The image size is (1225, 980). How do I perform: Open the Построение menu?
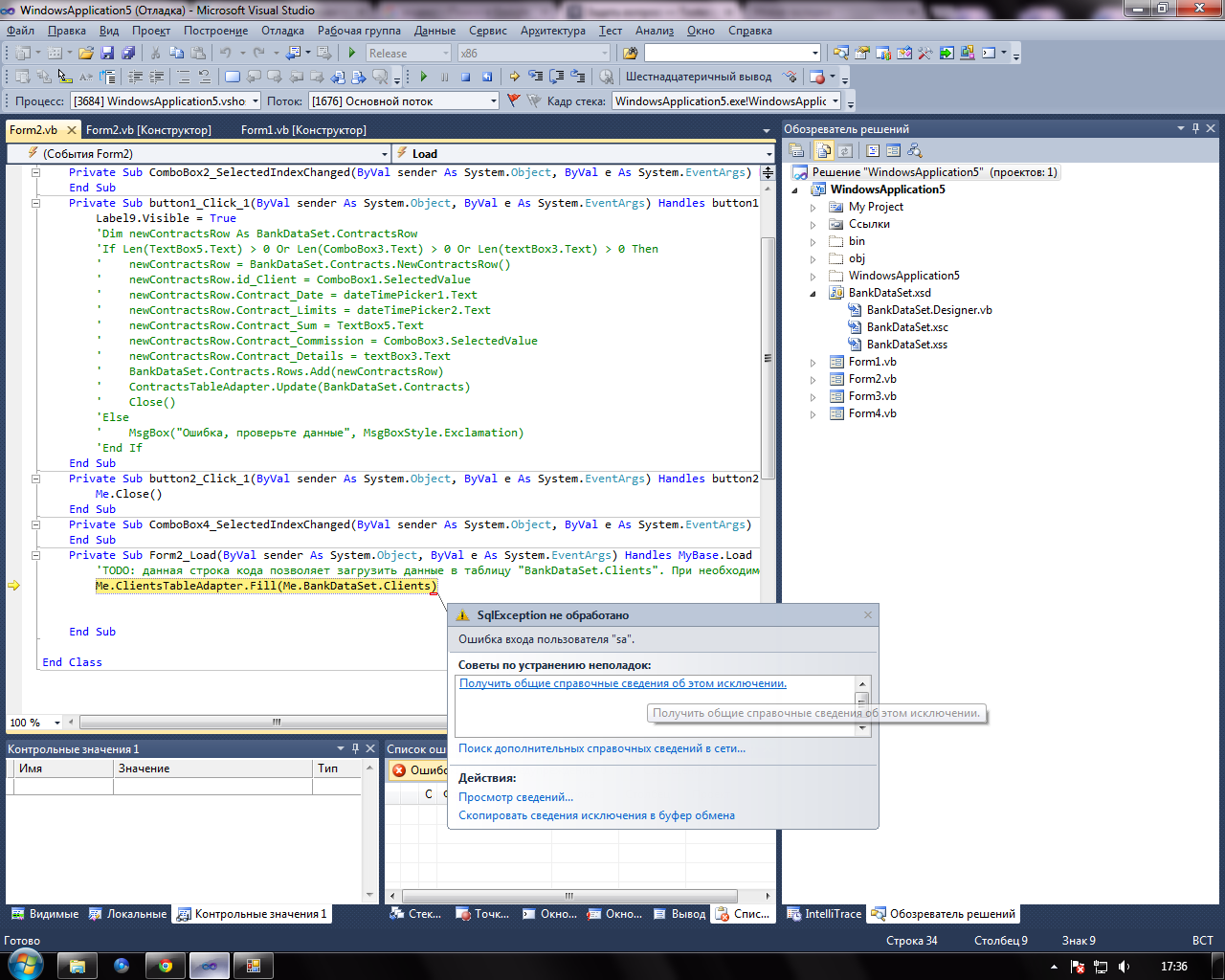215,31
